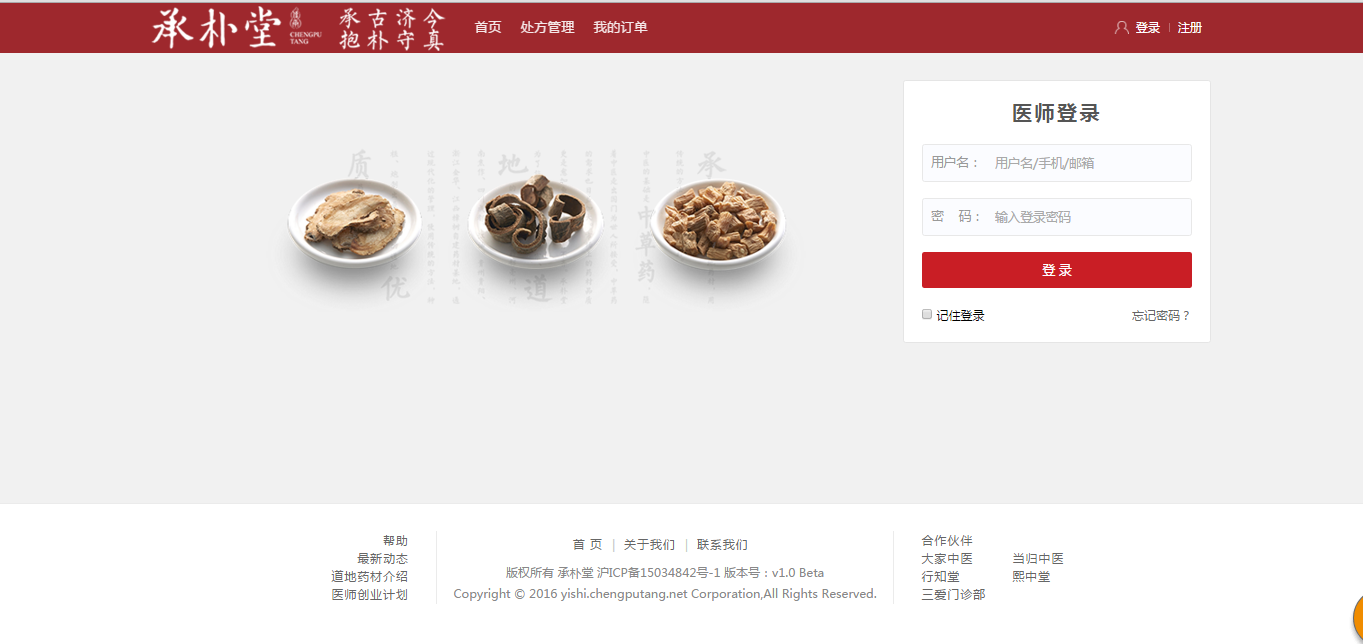The height and width of the screenshot is (644, 1363).
Task: Open the 联系我们 footer link
Action: (722, 545)
